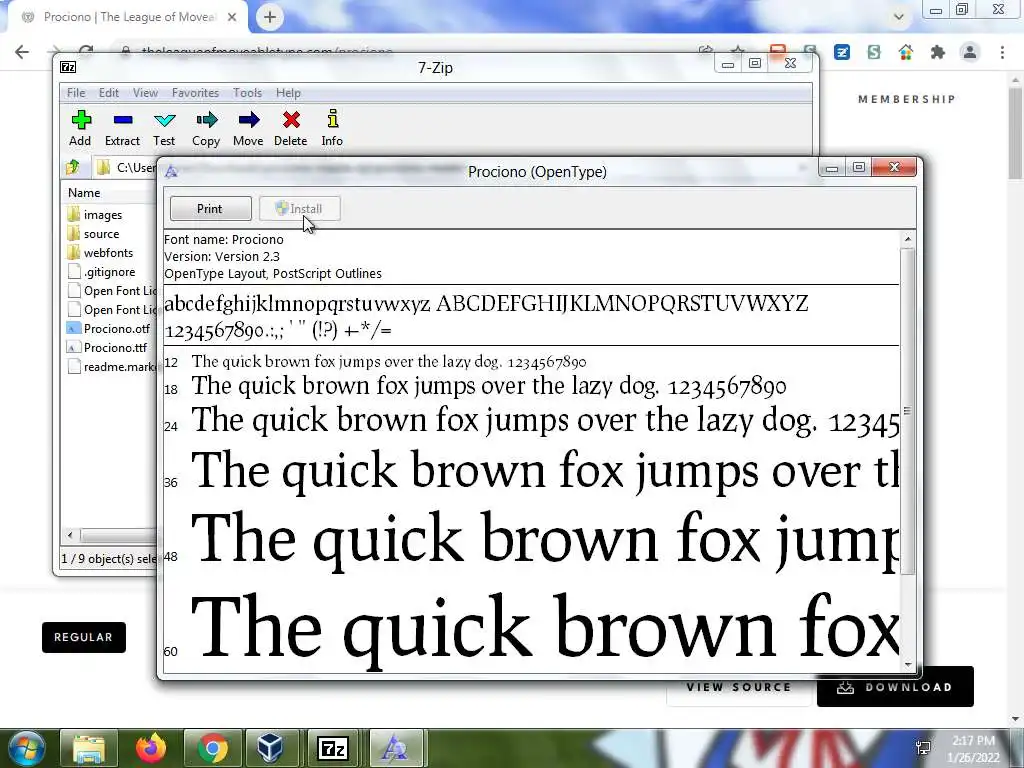
Task: Click font viewer scrollbar down arrow
Action: (908, 665)
